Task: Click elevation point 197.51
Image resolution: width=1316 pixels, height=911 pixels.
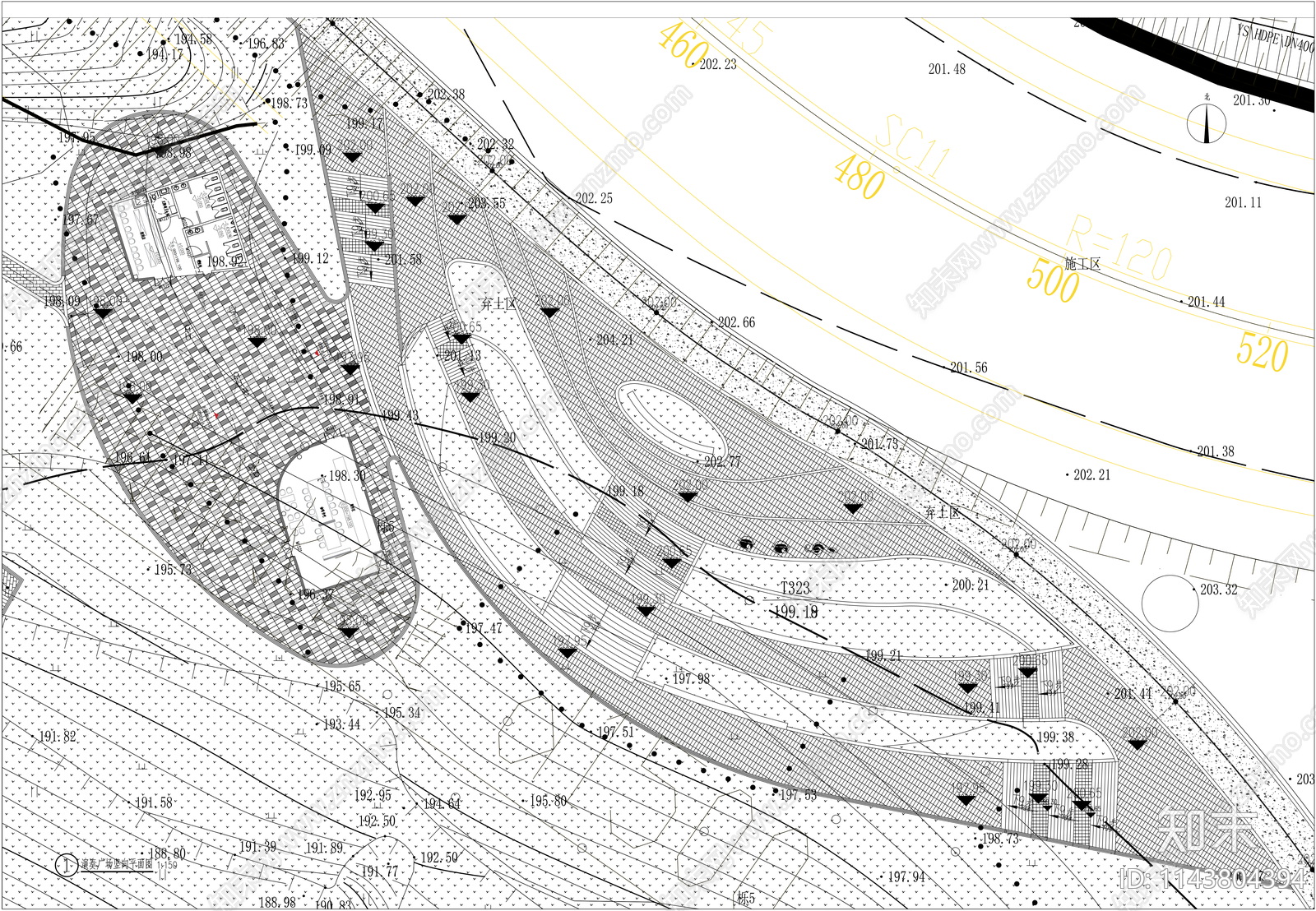Action: [x=615, y=732]
